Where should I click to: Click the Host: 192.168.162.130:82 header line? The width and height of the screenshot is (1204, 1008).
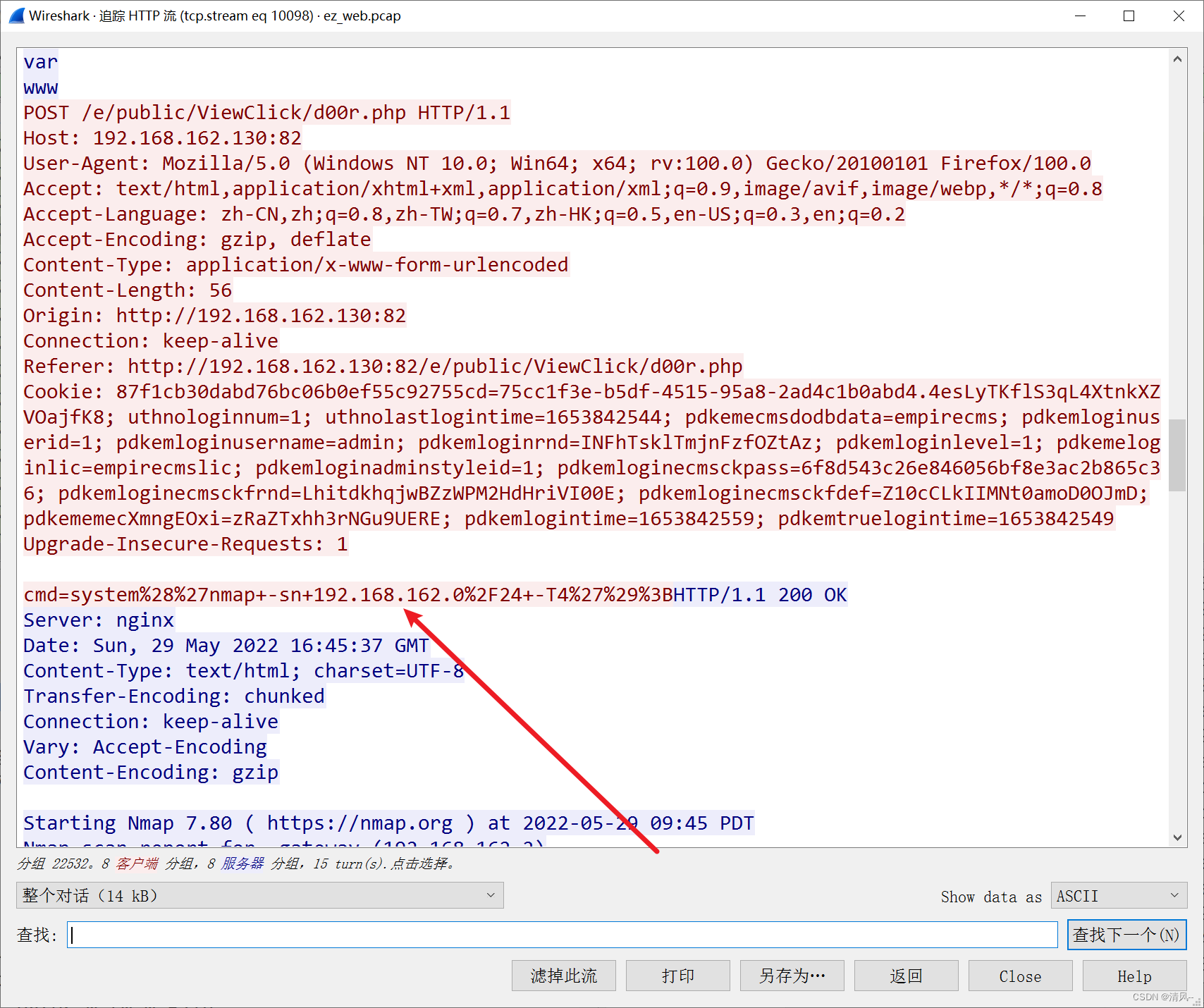pos(162,138)
